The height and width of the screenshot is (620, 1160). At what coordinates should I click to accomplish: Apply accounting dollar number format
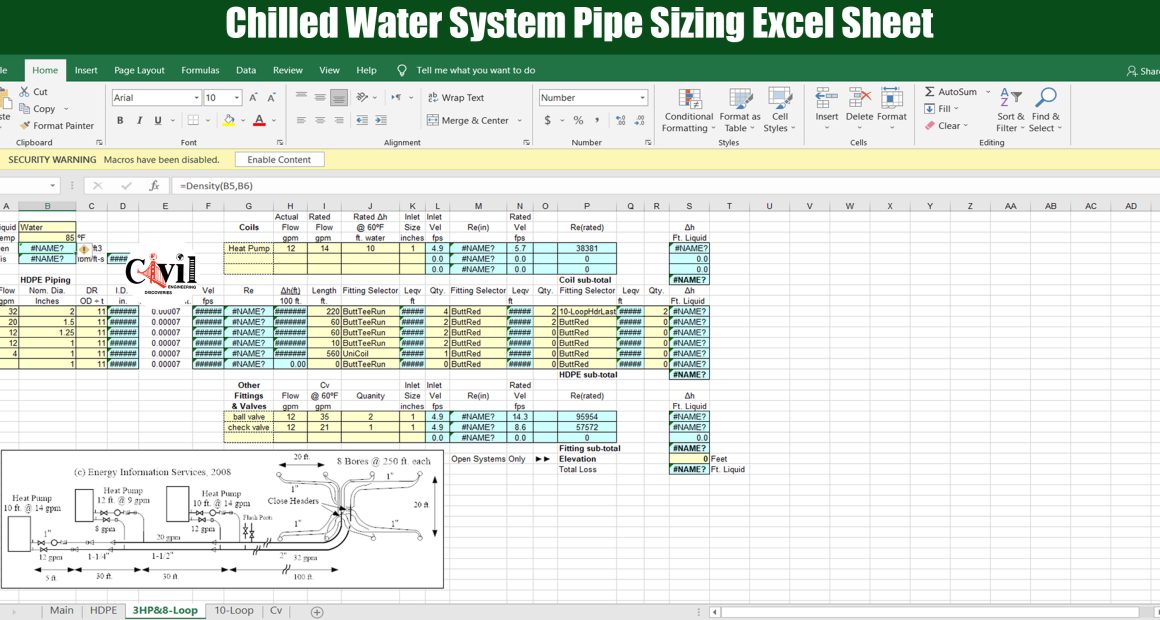[x=547, y=121]
